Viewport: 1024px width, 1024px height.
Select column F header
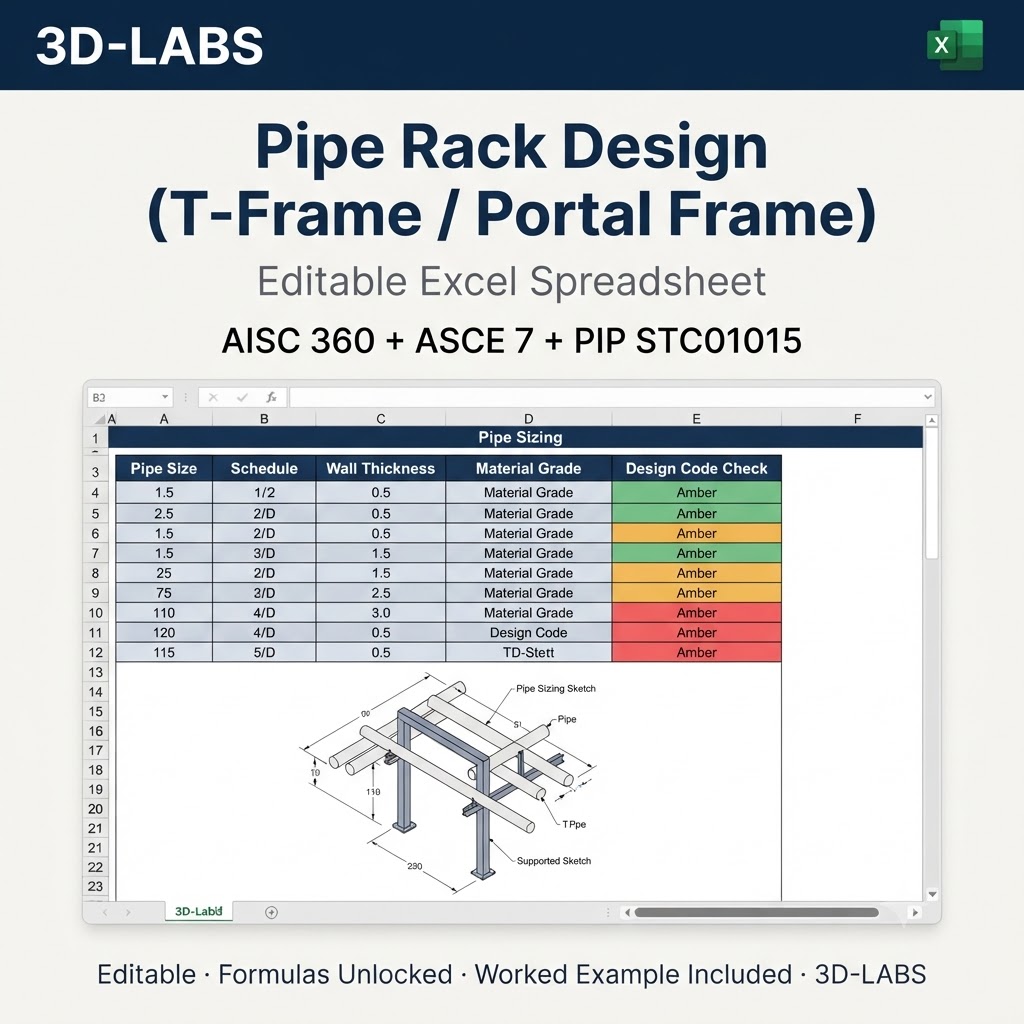(857, 419)
